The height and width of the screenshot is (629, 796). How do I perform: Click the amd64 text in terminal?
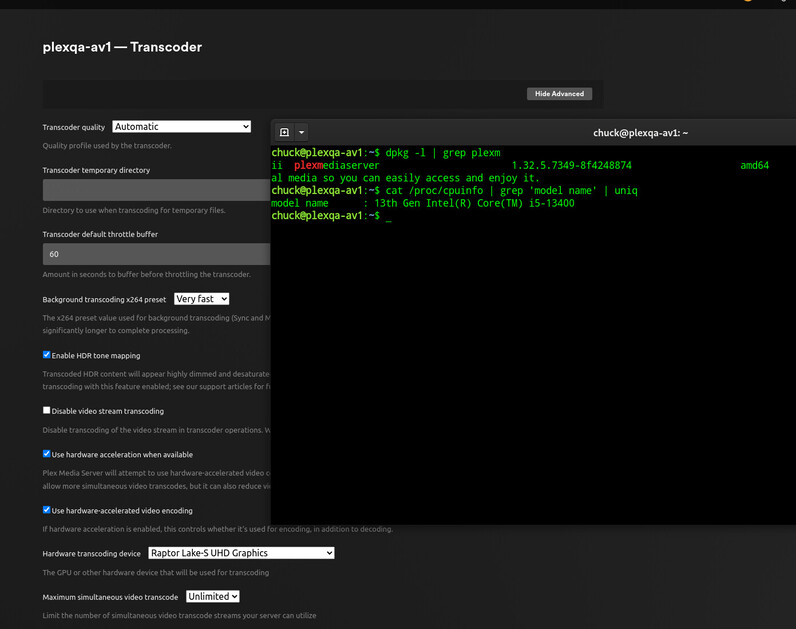tap(754, 165)
